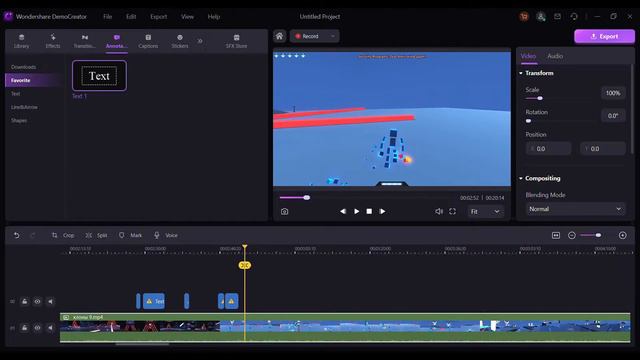Select the Annotation panel tab
This screenshot has width=640, height=360.
click(116, 41)
